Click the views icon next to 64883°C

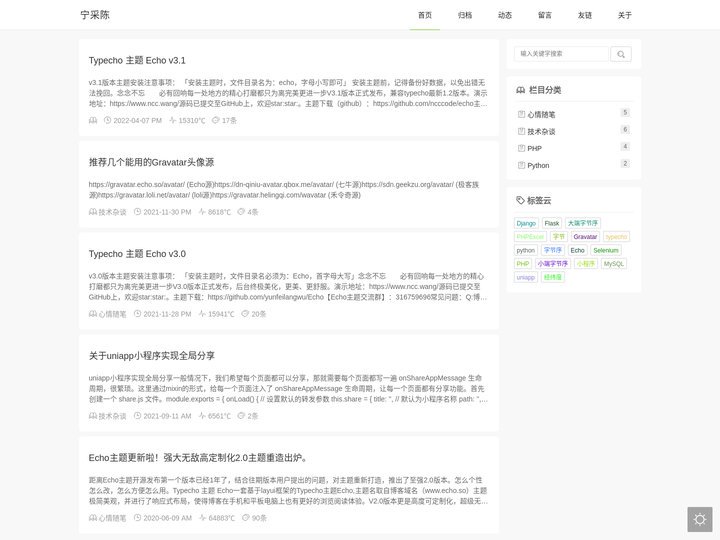(202, 518)
